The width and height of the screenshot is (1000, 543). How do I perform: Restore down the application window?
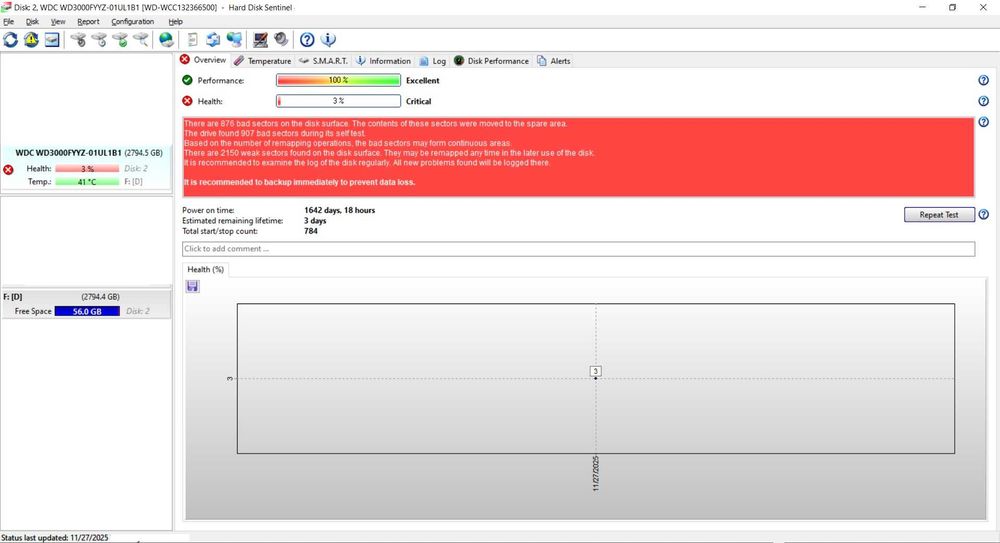point(952,8)
